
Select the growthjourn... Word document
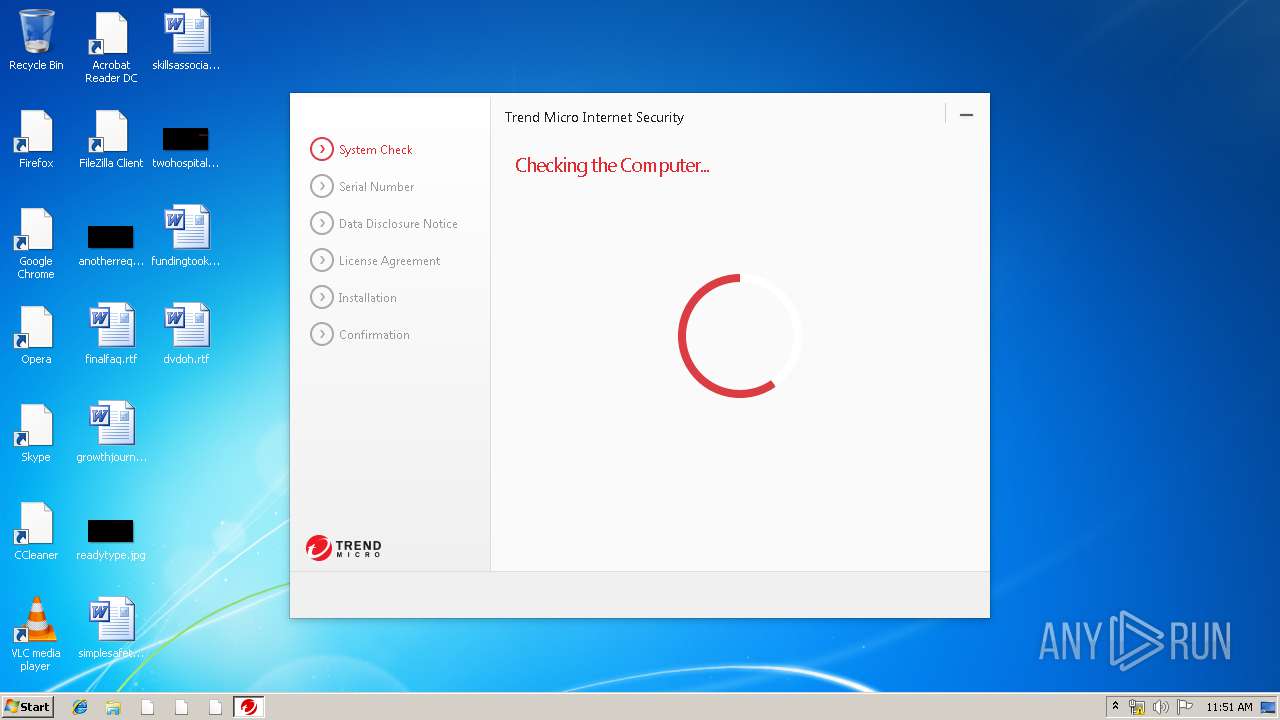[111, 432]
